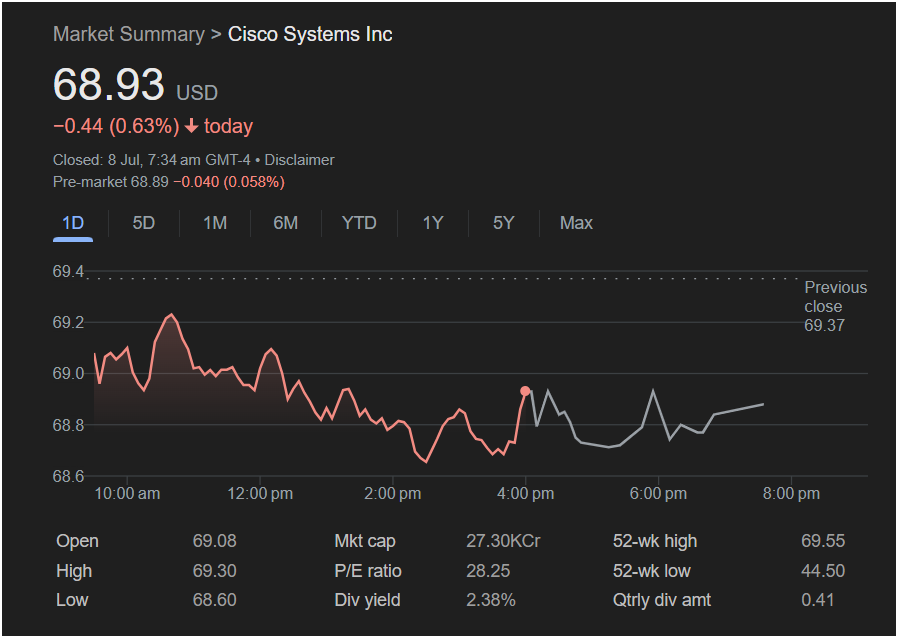Screen dimensions: 898x638
Task: Click the down arrow next to today
Action: (192, 127)
